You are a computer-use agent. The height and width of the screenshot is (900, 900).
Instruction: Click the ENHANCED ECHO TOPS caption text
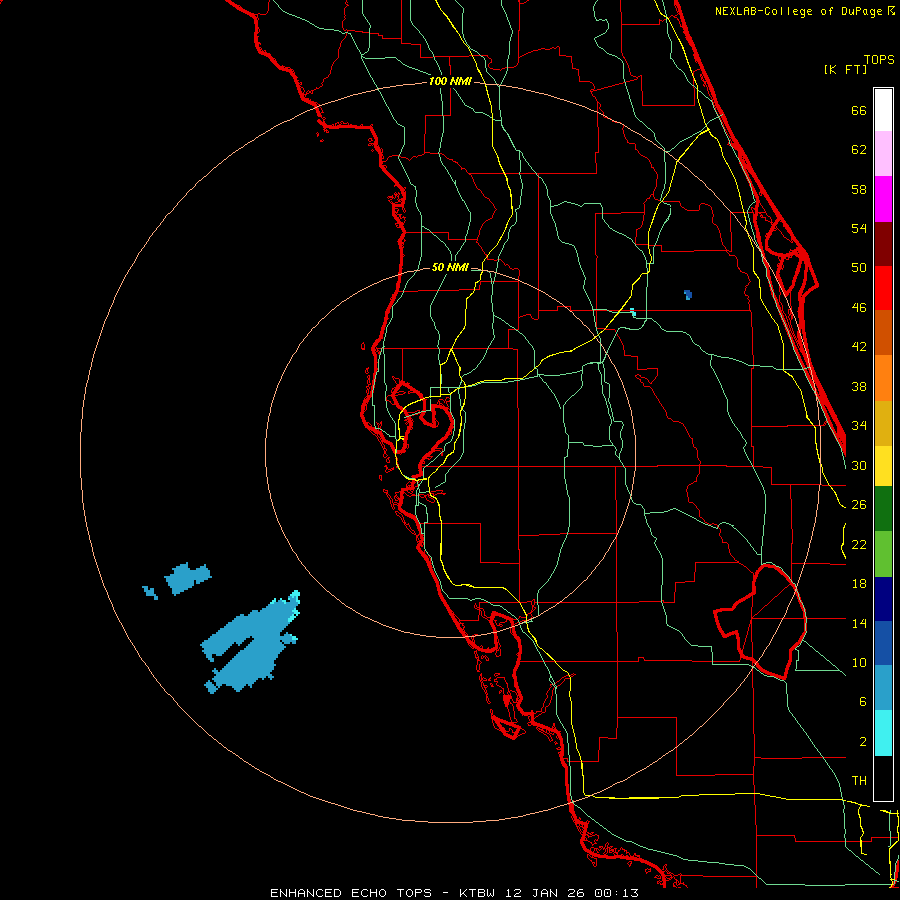click(x=351, y=893)
